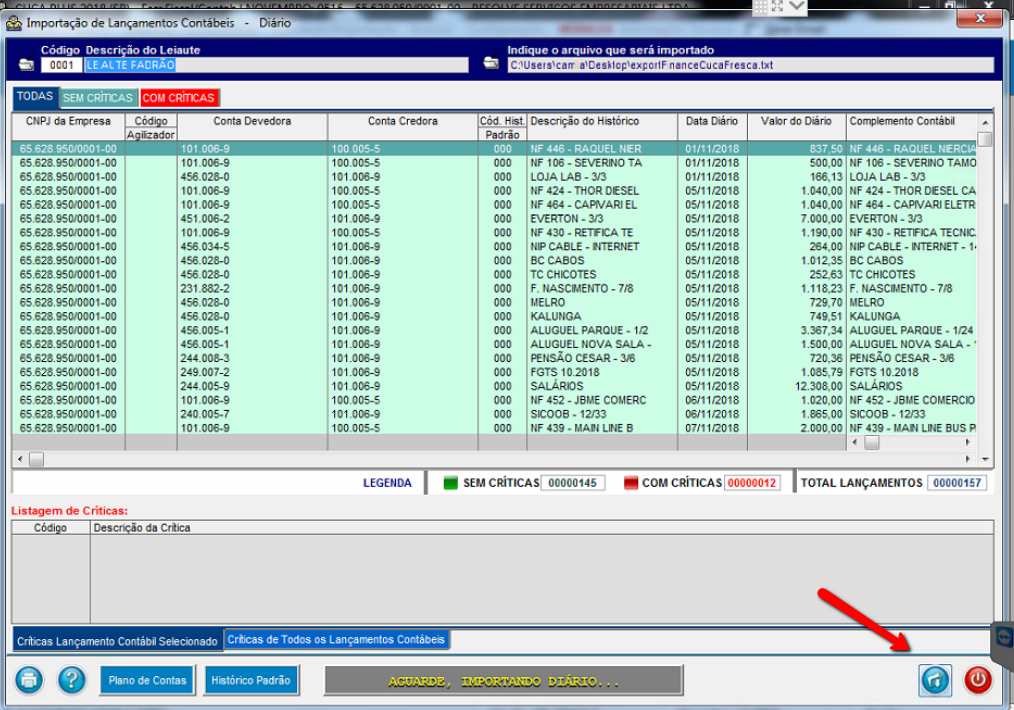Open help with the question mark icon
1014x710 pixels.
(71, 680)
